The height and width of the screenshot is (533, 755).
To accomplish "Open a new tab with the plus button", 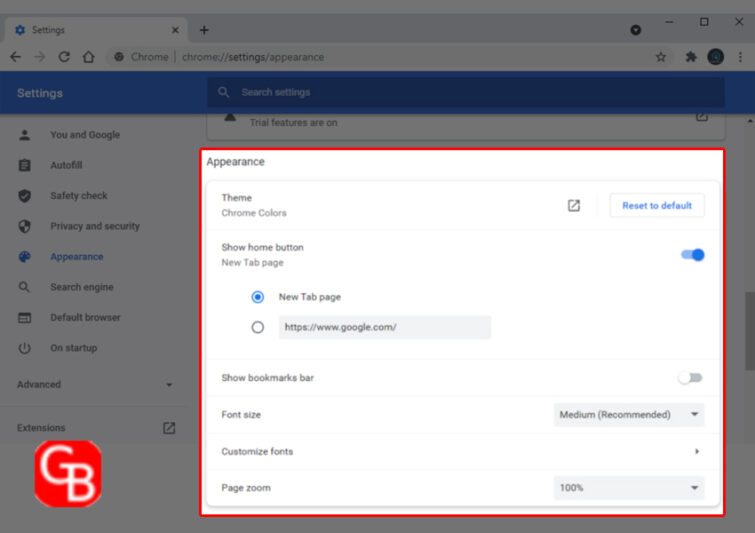I will coord(204,30).
